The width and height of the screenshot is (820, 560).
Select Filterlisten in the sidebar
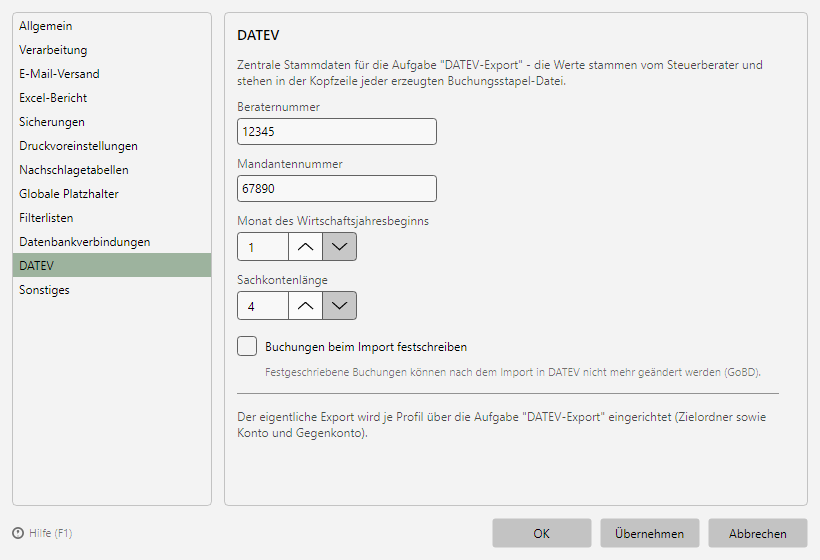[112, 218]
